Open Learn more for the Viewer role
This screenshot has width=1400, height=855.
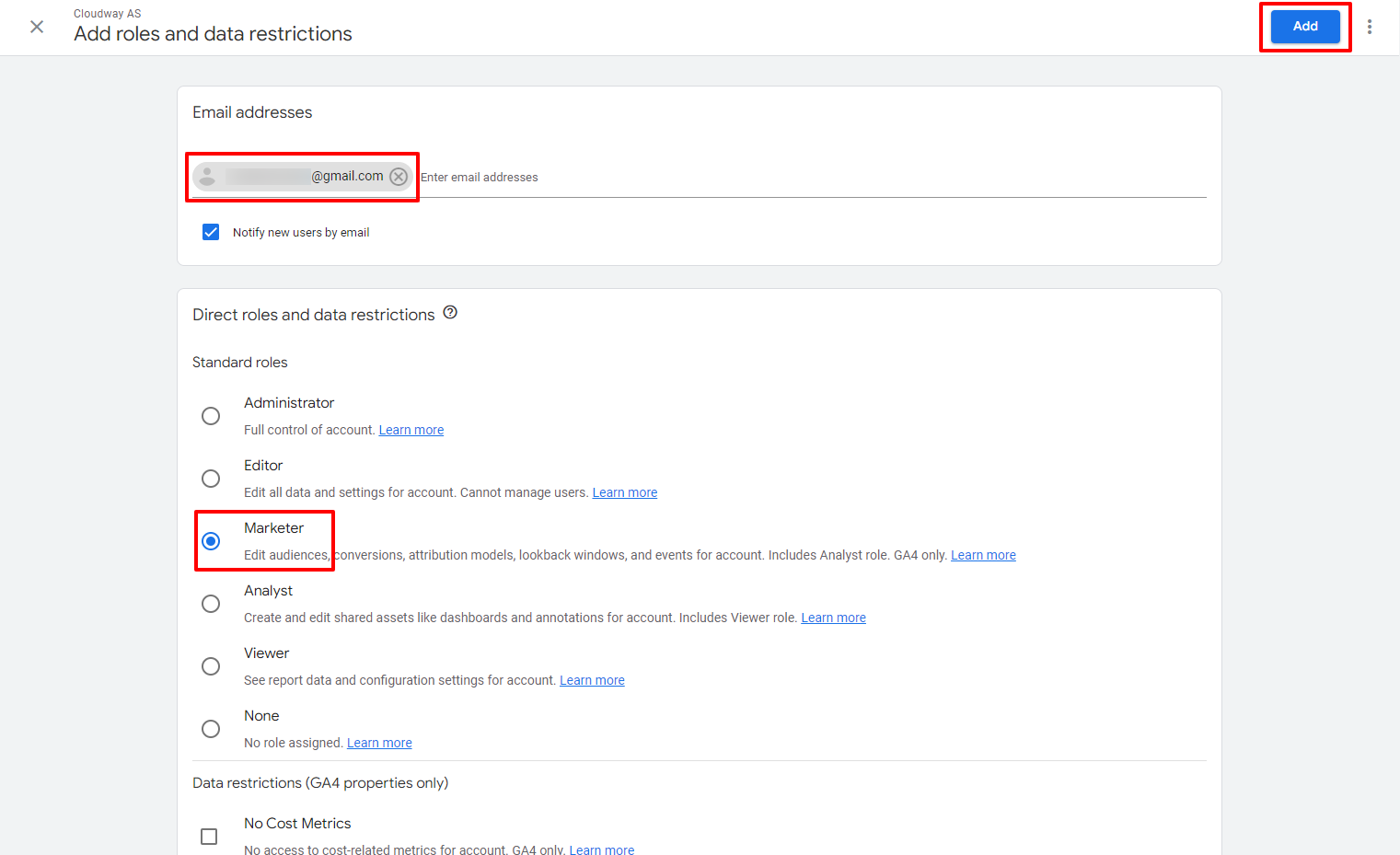click(592, 679)
